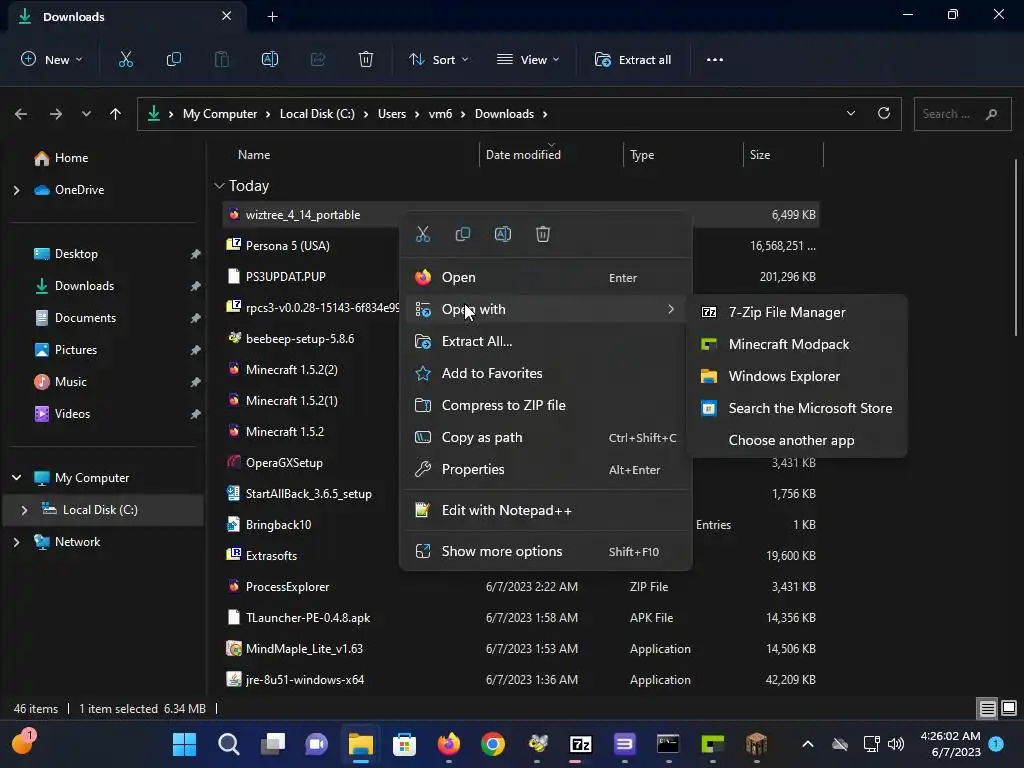Open with Windows Explorer
Image resolution: width=1024 pixels, height=768 pixels.
coord(797,376)
